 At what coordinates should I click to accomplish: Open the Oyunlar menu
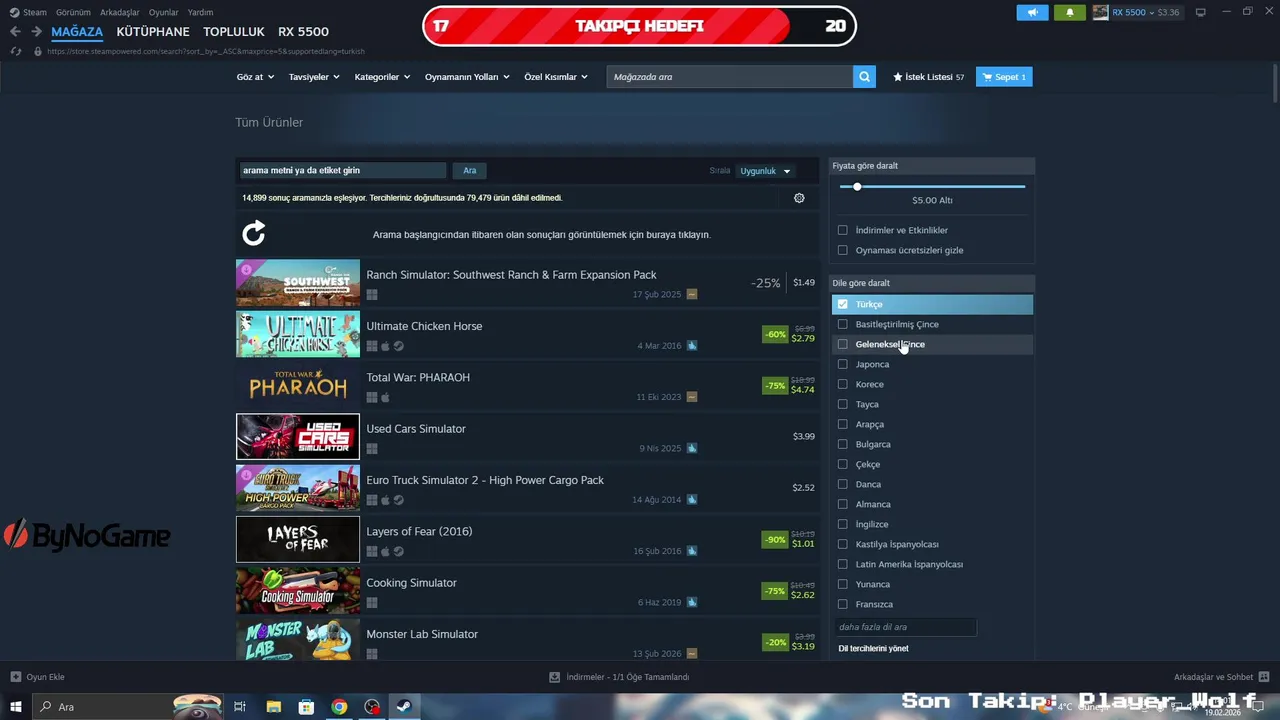pos(164,12)
